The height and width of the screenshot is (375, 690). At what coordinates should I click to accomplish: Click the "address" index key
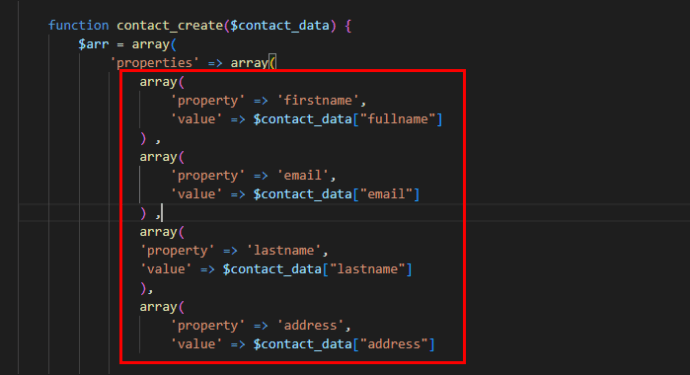tap(394, 344)
